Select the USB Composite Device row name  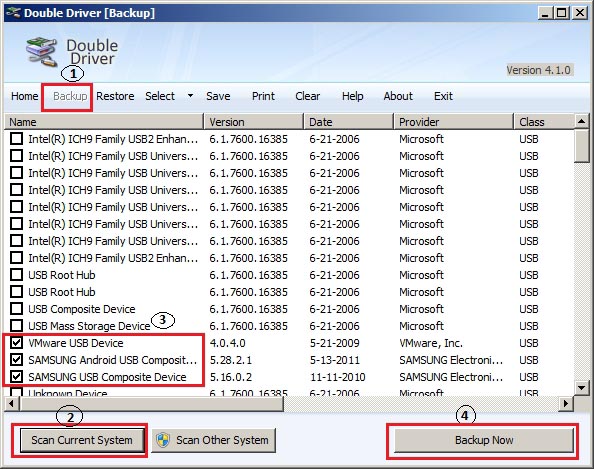81,309
